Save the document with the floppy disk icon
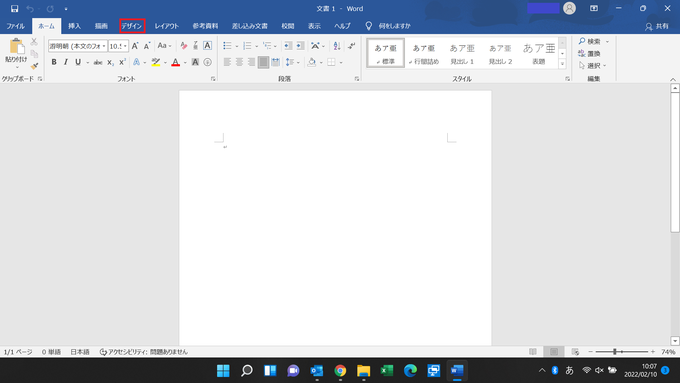The width and height of the screenshot is (680, 383). [x=14, y=9]
